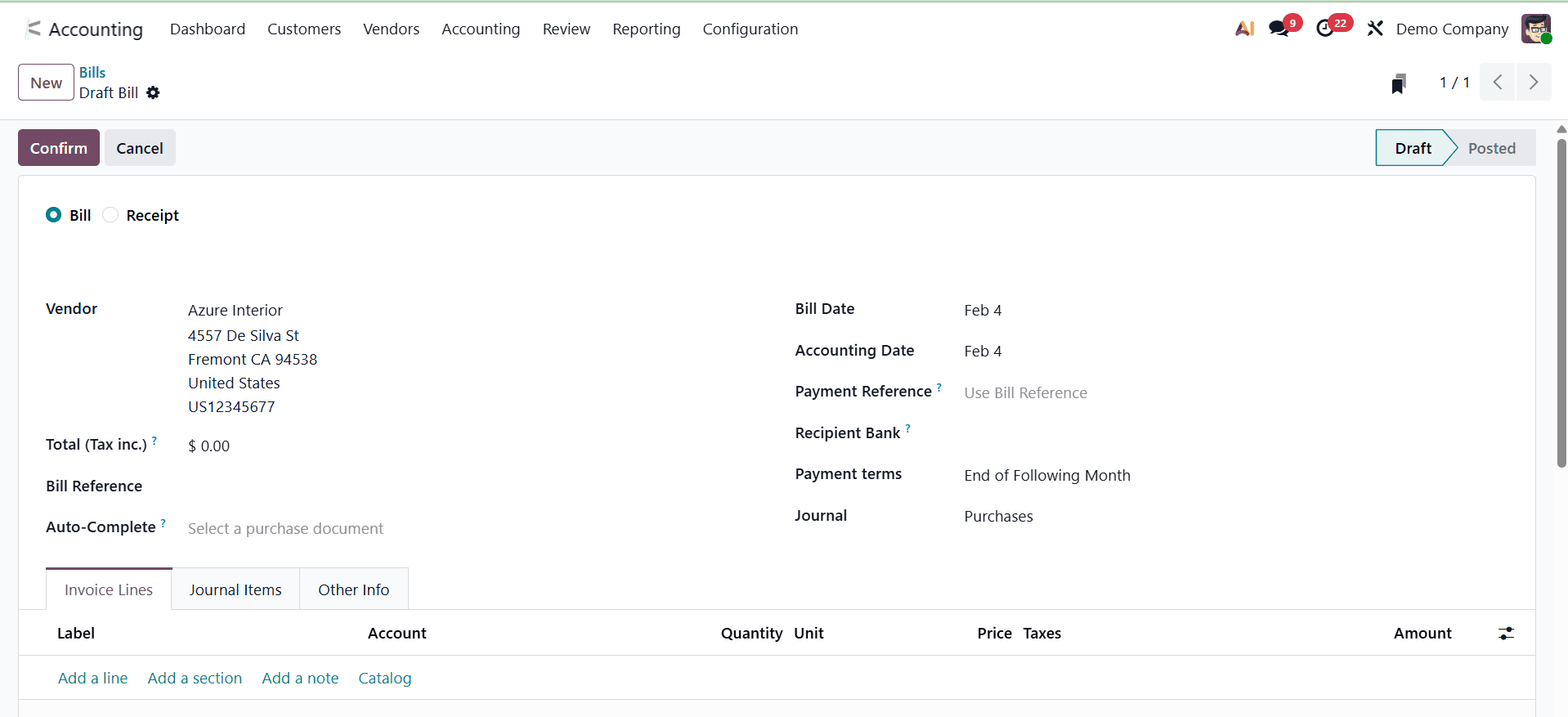Click the Account column header
1568x717 pixels.
pyautogui.click(x=397, y=634)
